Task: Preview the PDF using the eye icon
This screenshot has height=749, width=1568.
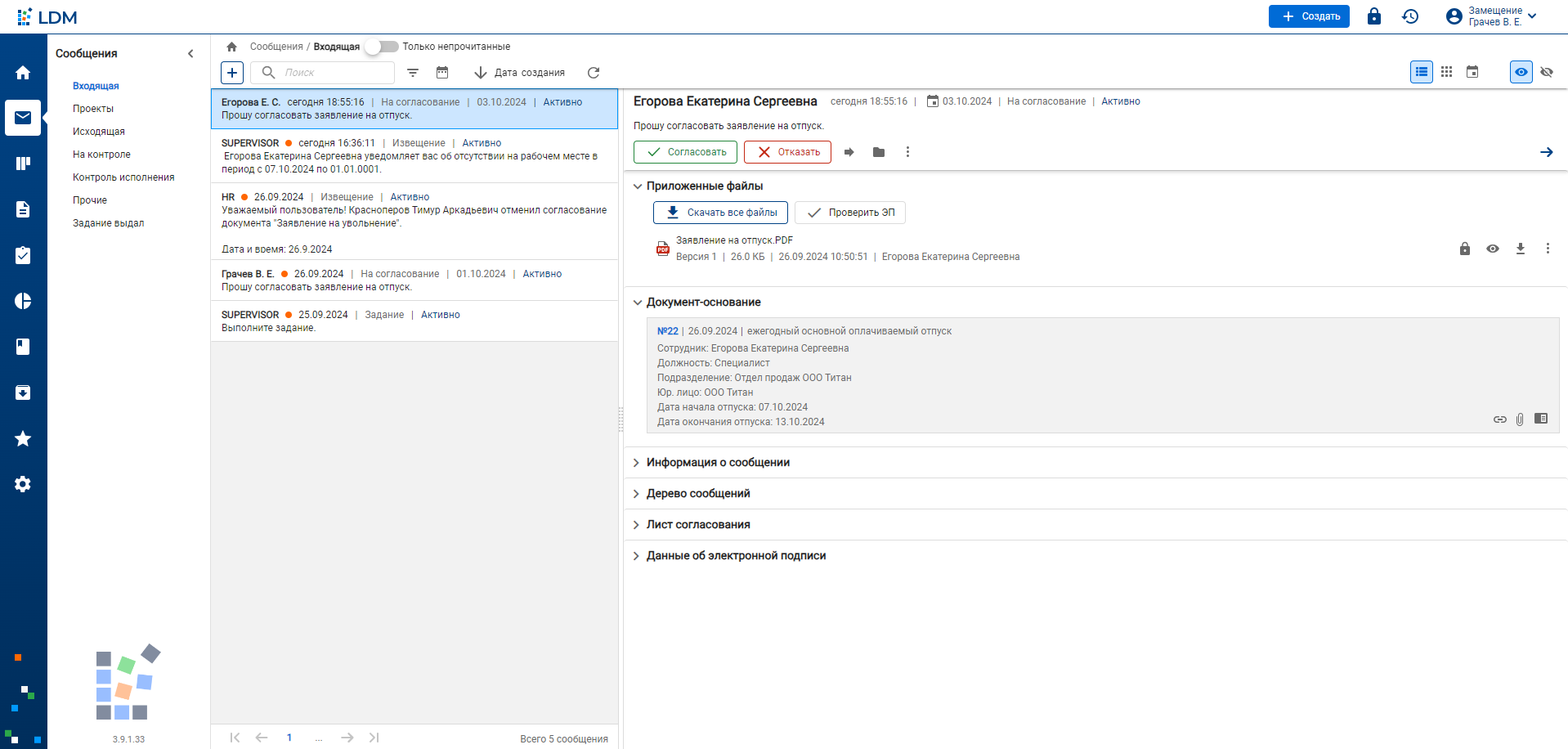Action: point(1494,249)
